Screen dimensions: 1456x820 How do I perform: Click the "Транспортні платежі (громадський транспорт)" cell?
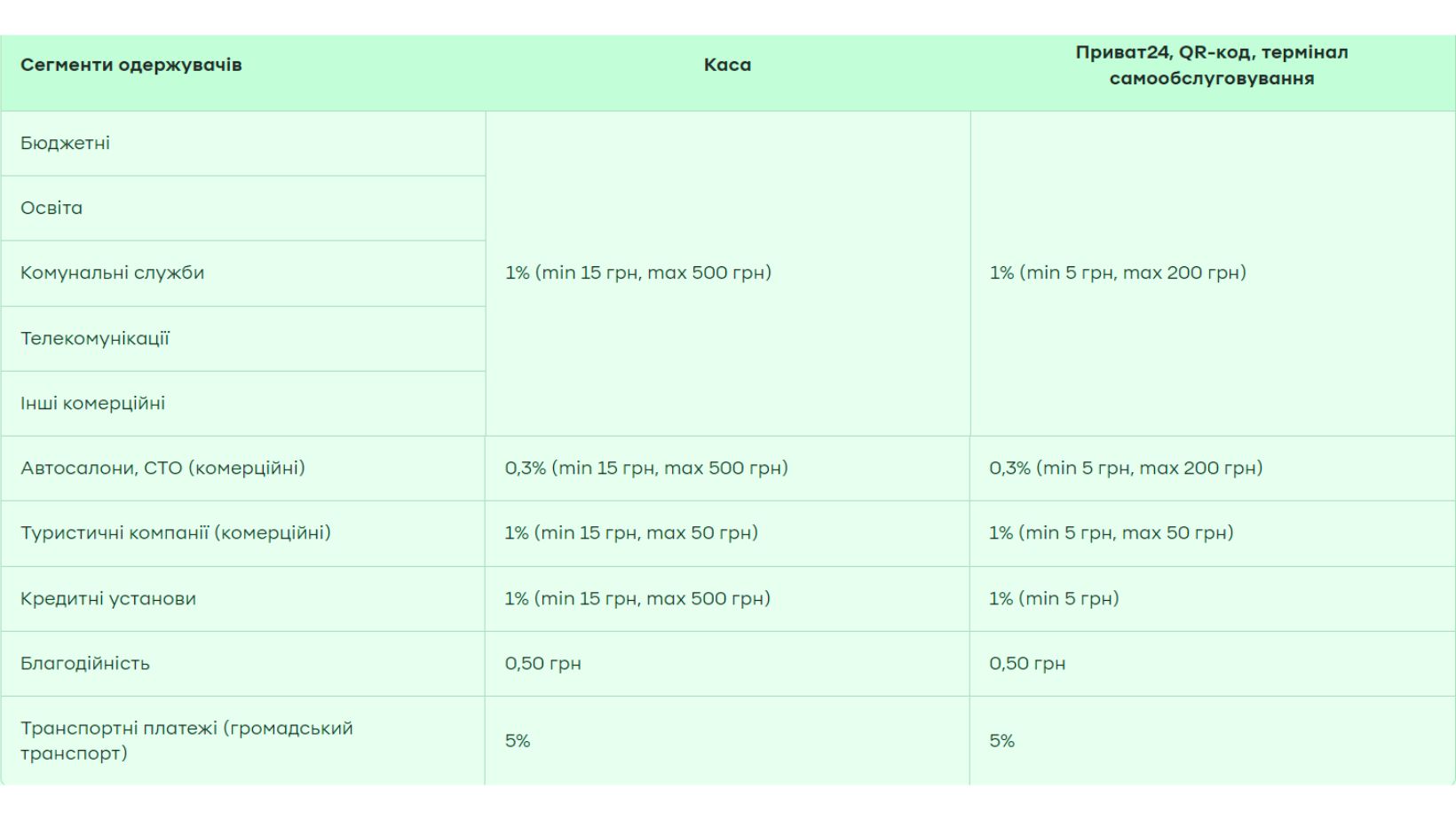(x=186, y=740)
